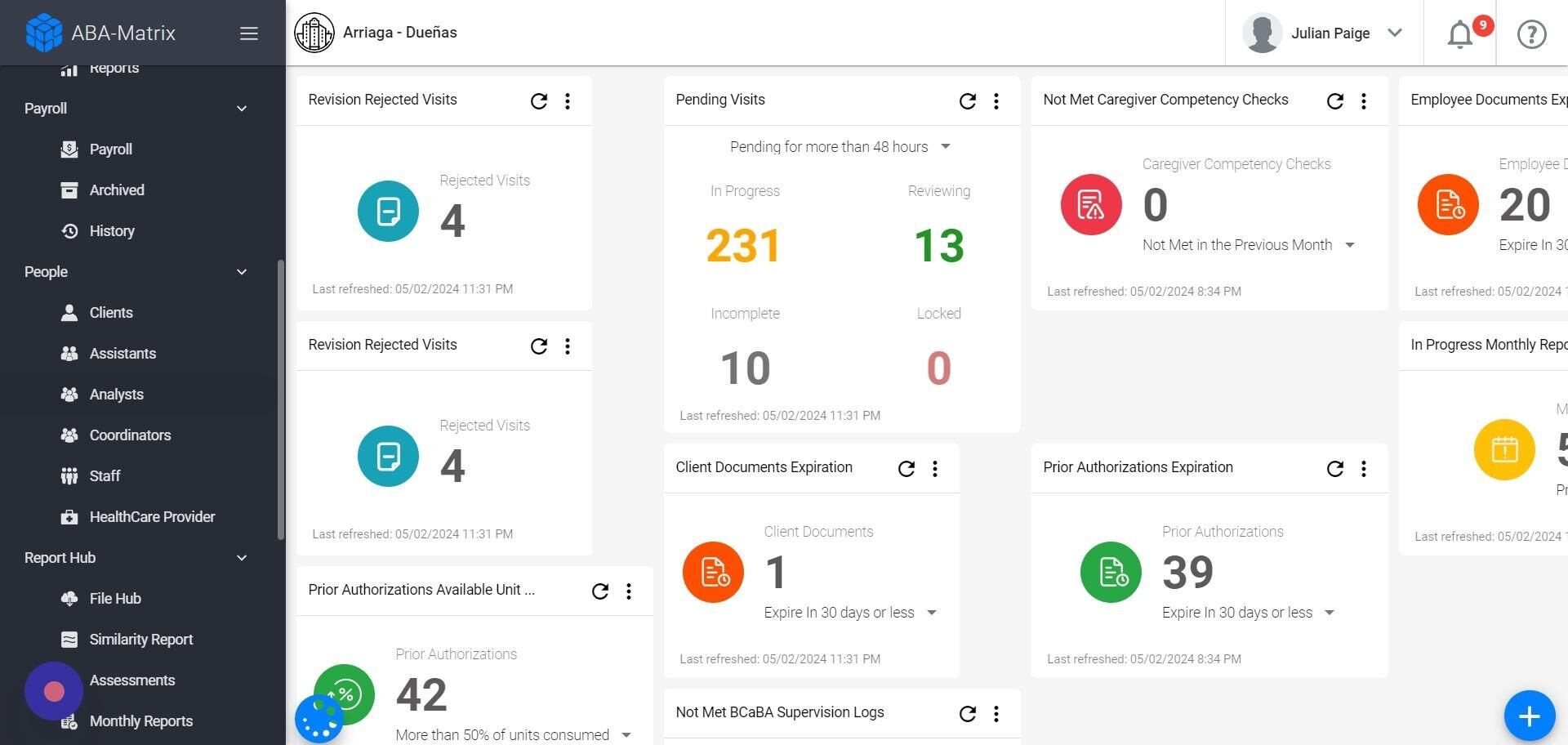Click the Locked count 0
Viewport: 1568px width, 745px height.
pos(939,368)
